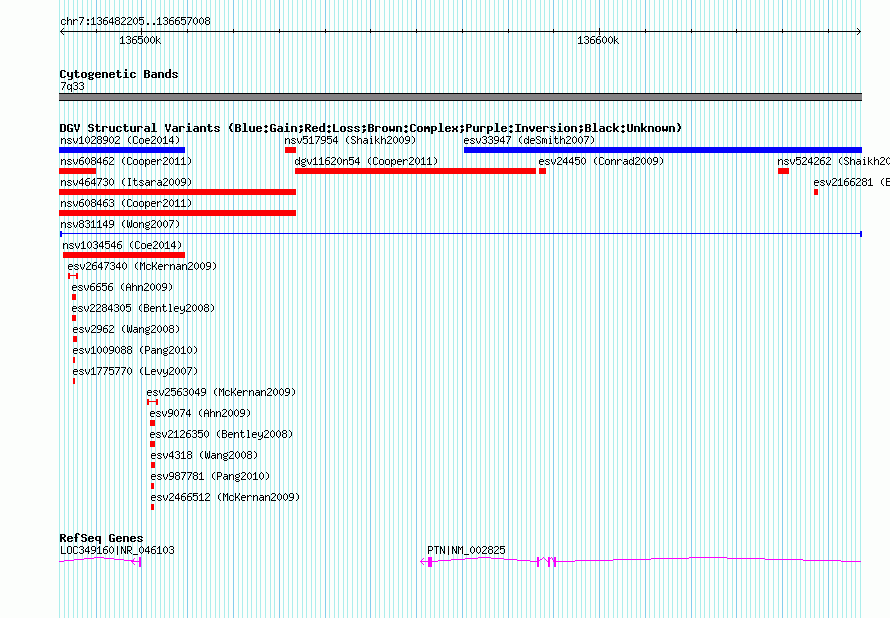Open the esv33947 (deSmith2007) label

tap(529, 140)
